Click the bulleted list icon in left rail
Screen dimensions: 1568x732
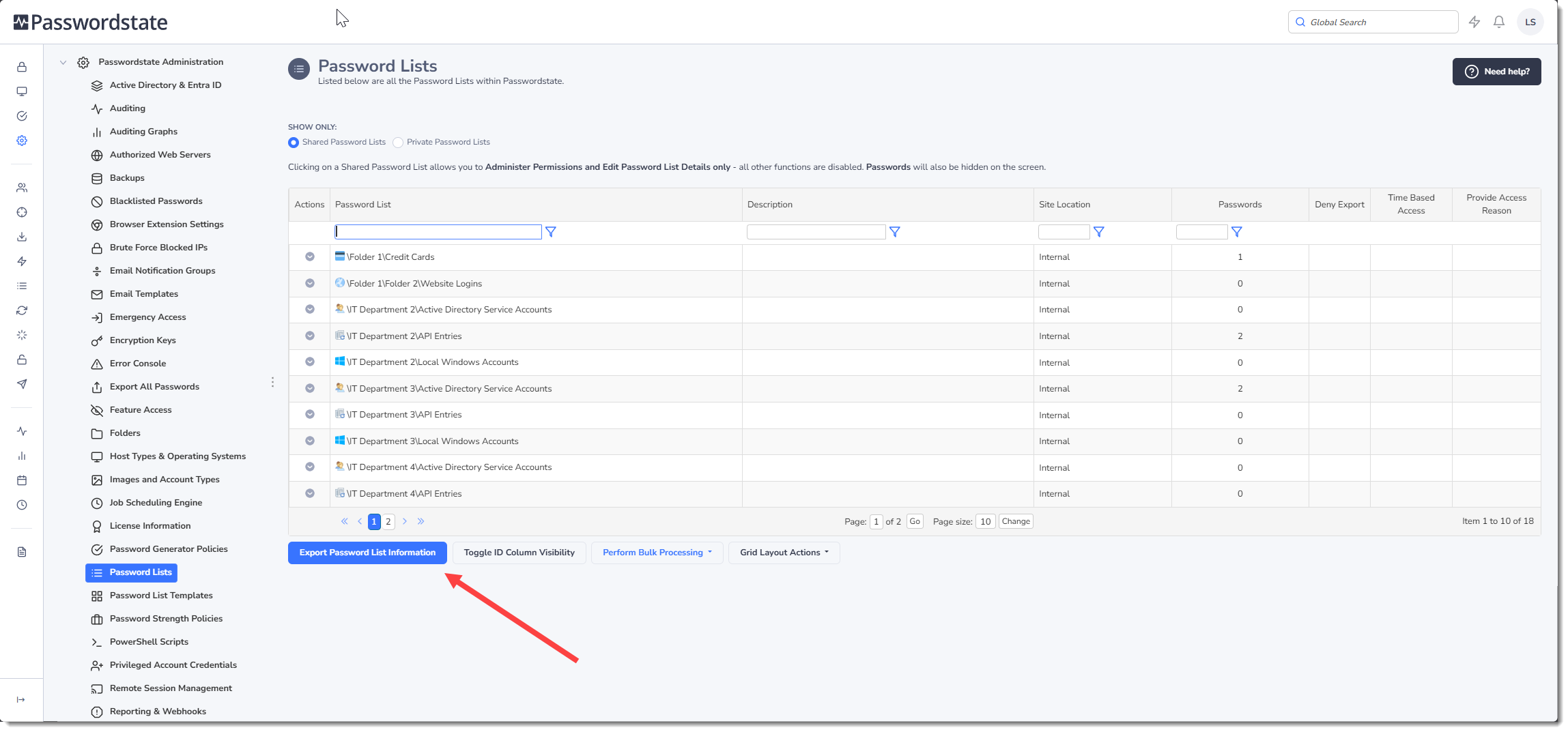[22, 286]
